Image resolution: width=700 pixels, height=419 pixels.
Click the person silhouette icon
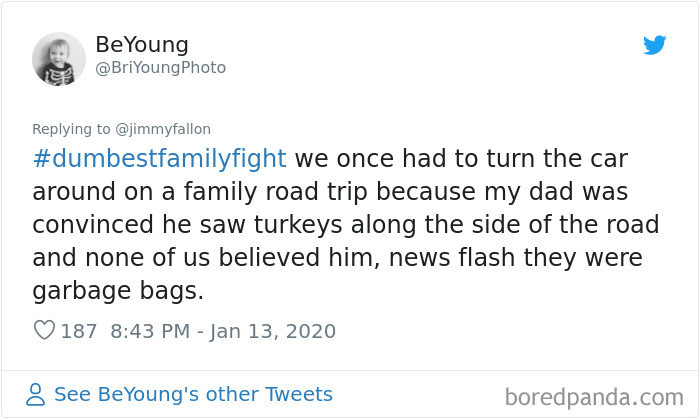tap(37, 395)
